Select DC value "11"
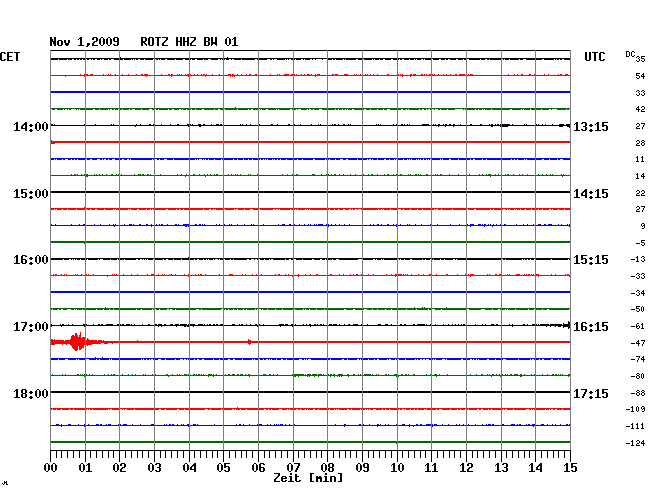 [640, 159]
